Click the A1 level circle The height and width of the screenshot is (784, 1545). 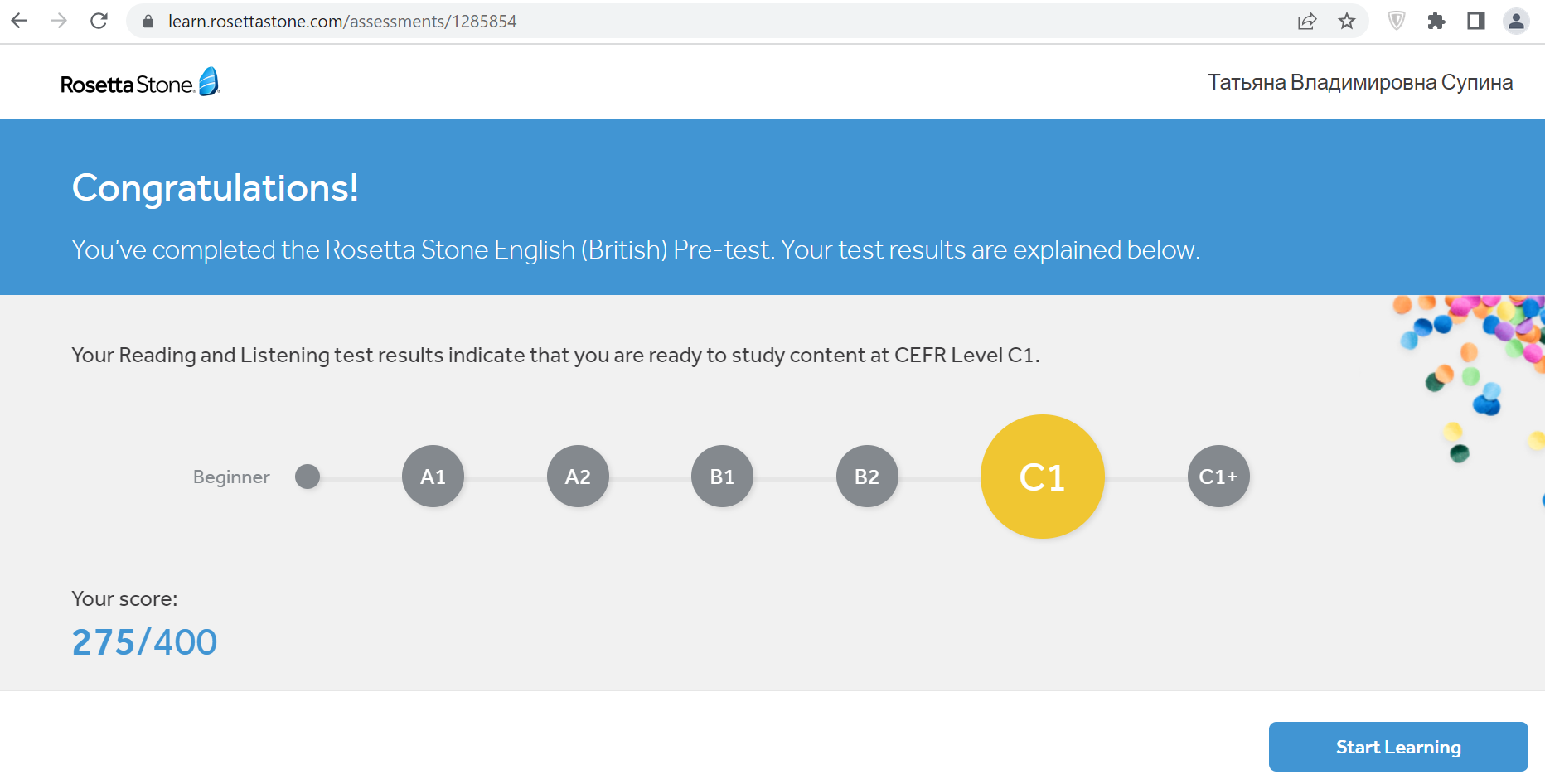click(433, 477)
